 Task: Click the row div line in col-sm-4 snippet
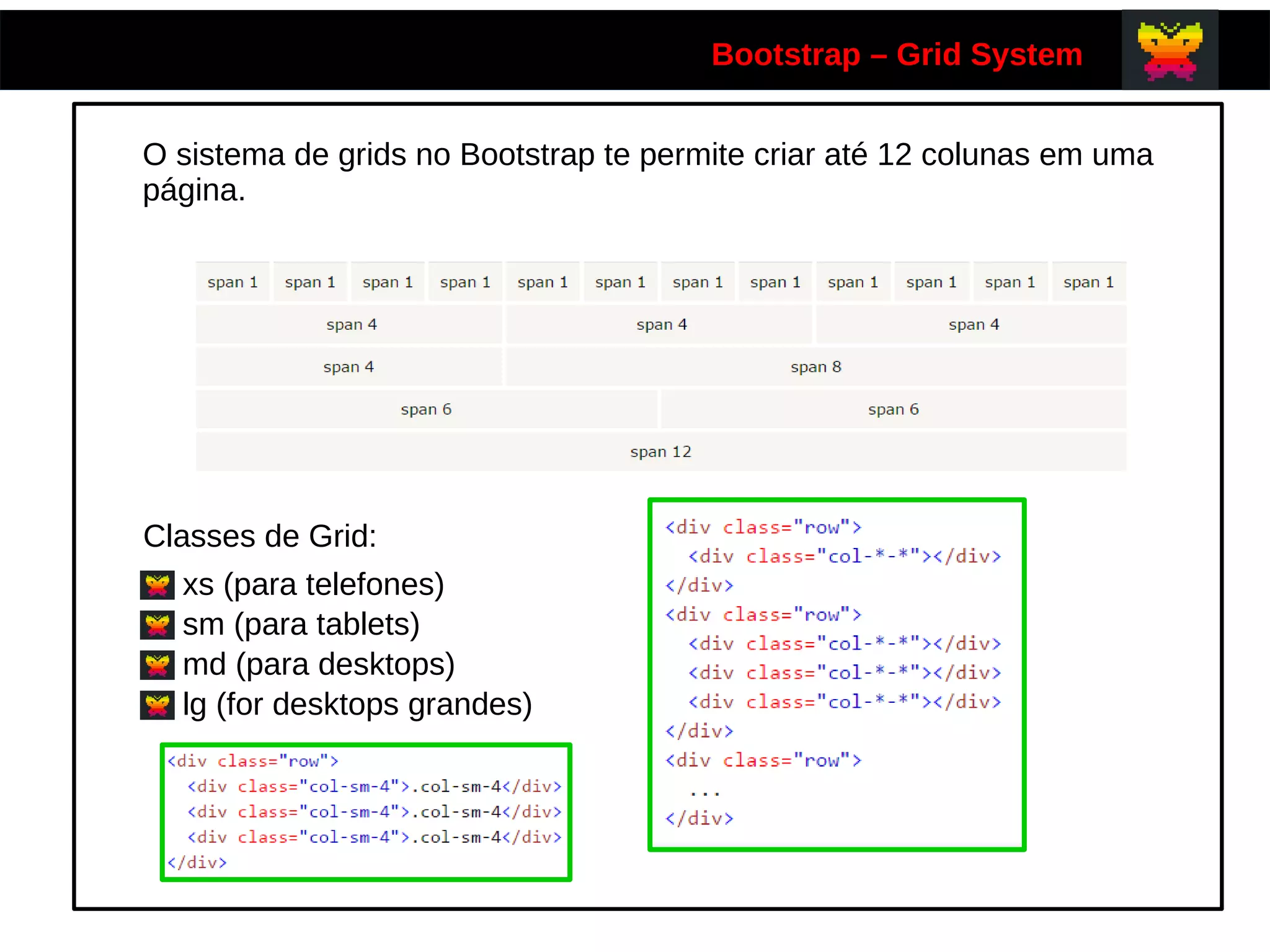(252, 761)
